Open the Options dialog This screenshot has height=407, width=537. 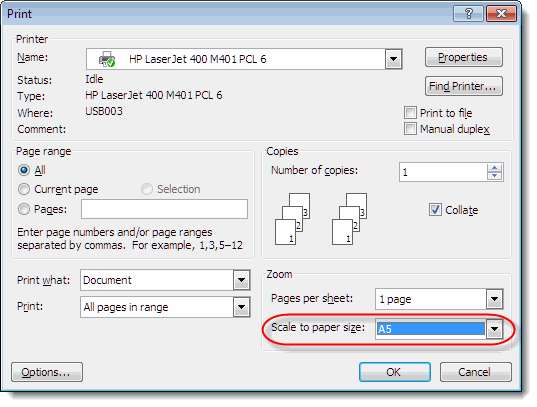pos(47,372)
